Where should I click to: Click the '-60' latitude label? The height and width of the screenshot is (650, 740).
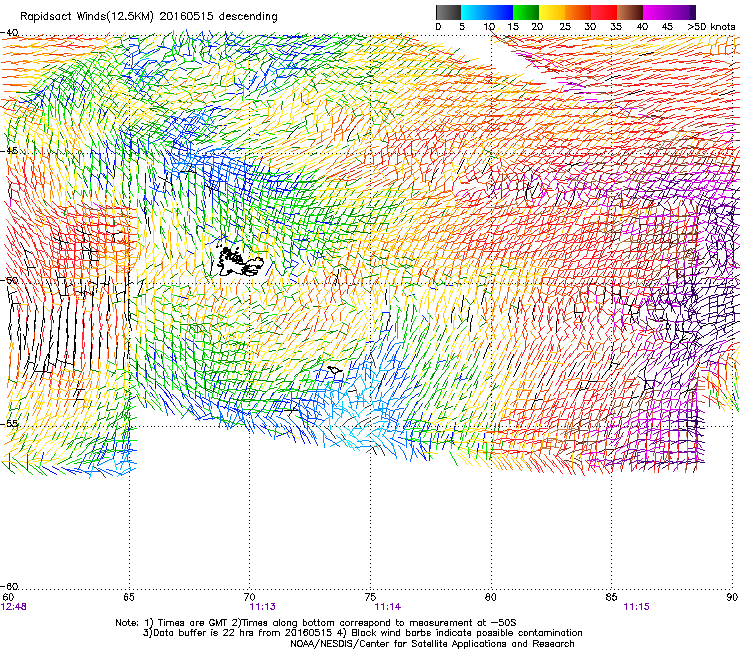9,586
